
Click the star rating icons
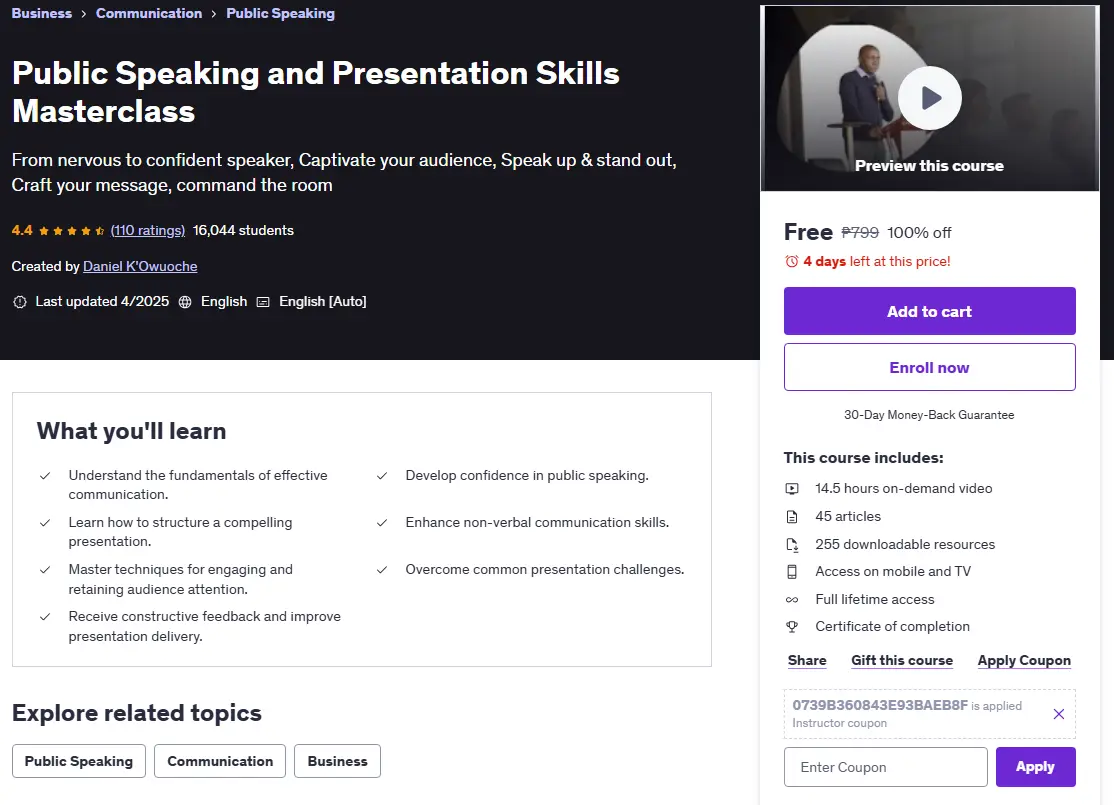pos(72,231)
